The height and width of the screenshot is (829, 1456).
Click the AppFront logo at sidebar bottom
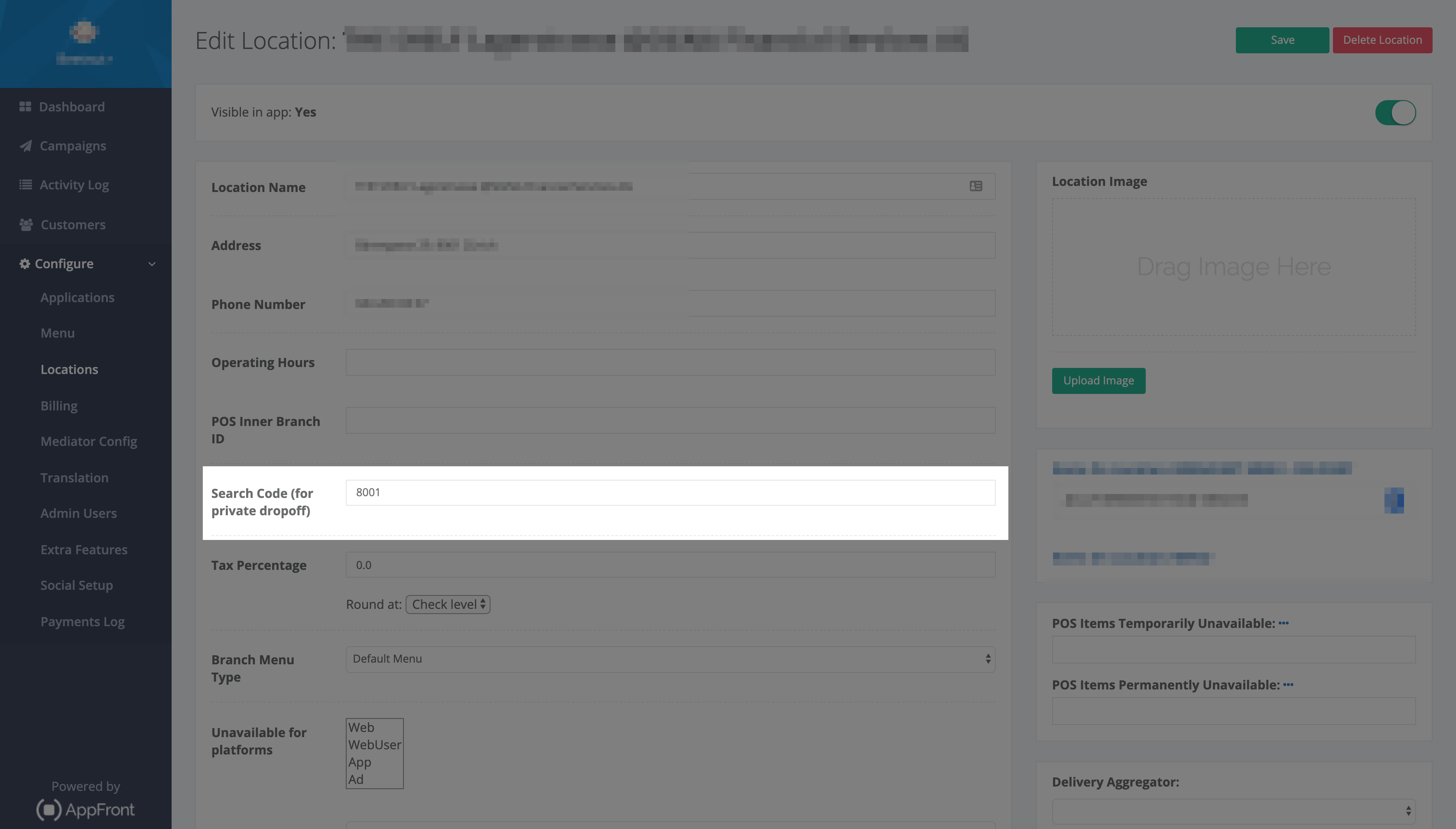coord(85,809)
